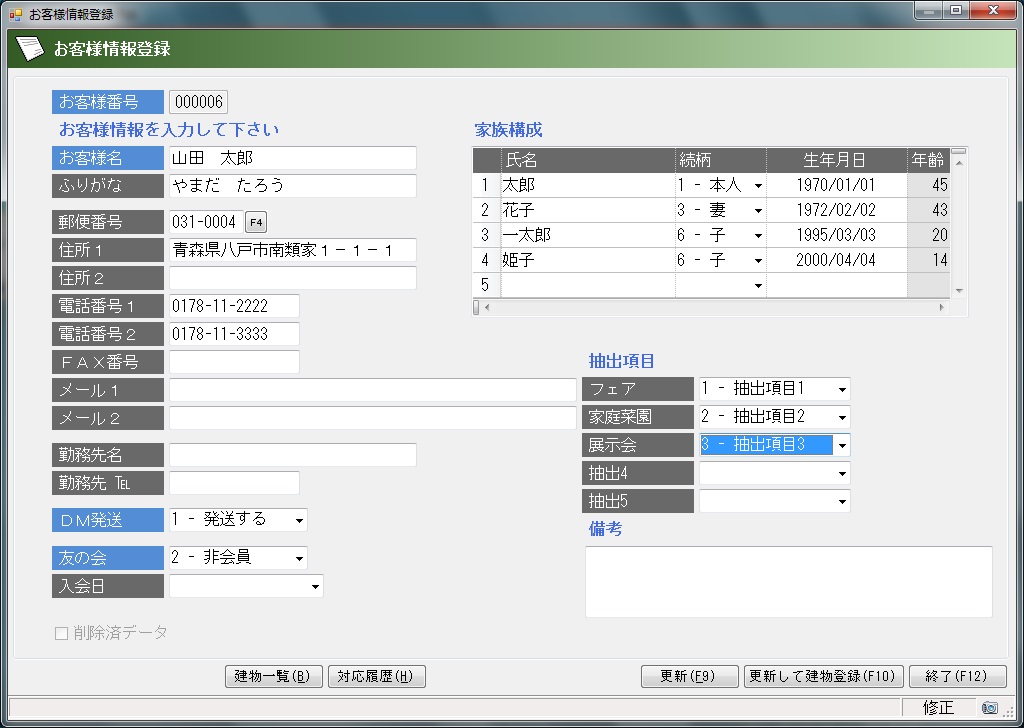
Task: Expand the フェア extraction dropdown
Action: [842, 389]
